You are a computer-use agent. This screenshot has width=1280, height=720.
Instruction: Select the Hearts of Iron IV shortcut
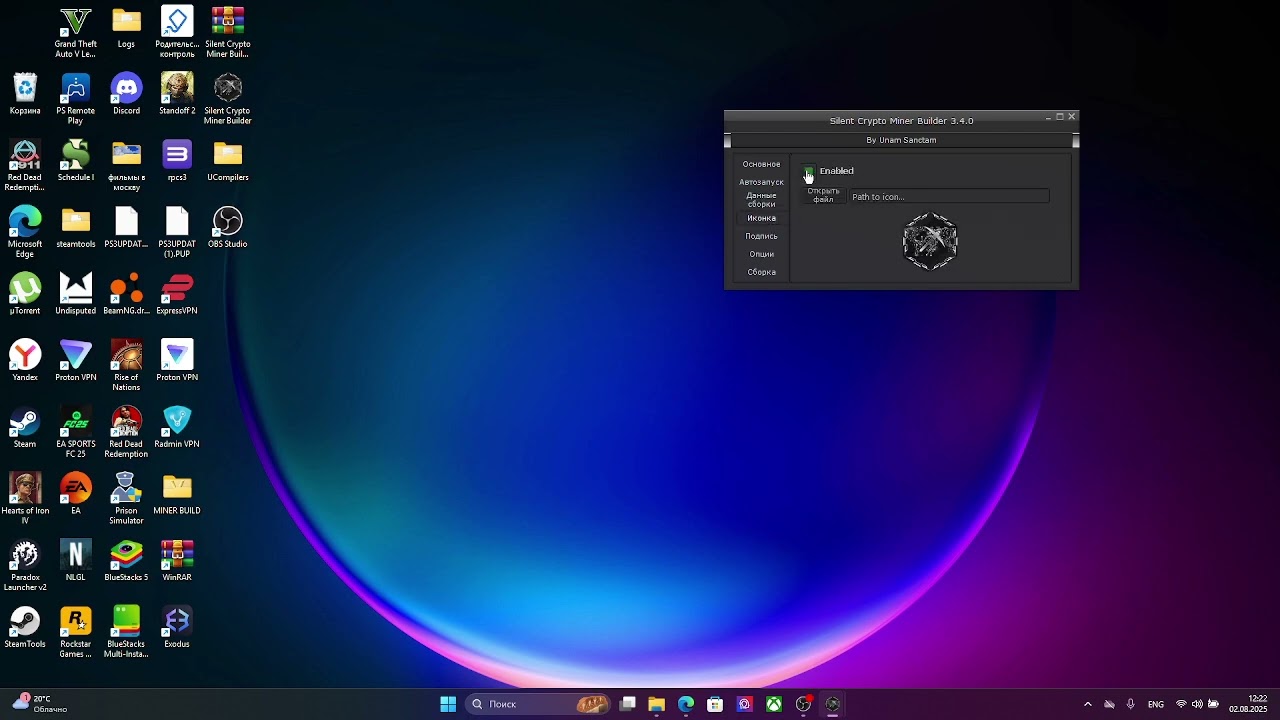tap(25, 499)
